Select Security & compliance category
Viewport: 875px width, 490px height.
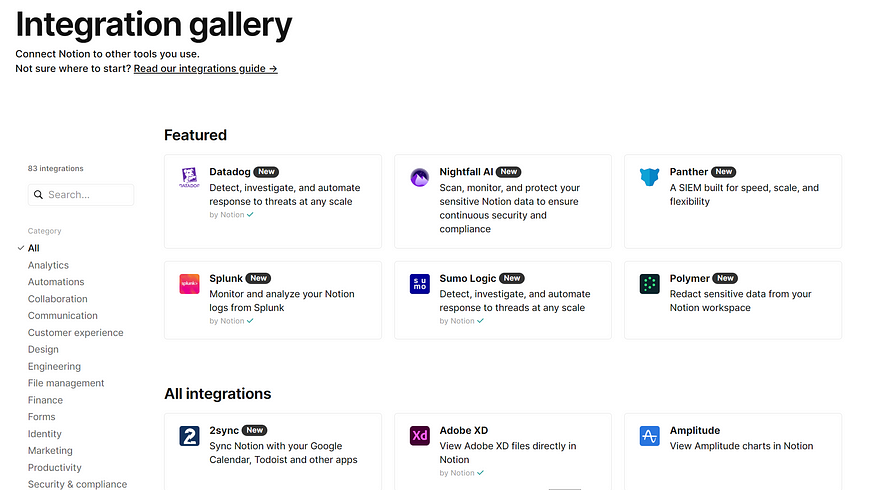(x=77, y=484)
